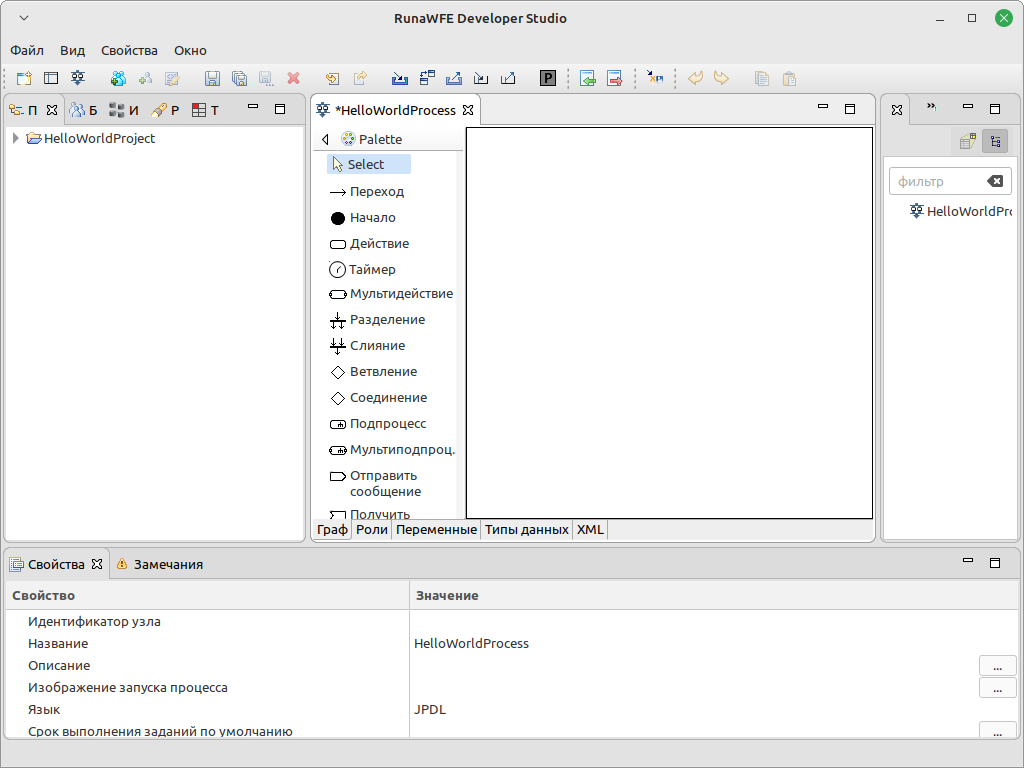Image resolution: width=1024 pixels, height=768 pixels.
Task: Select the Действие palette tool
Action: point(370,244)
